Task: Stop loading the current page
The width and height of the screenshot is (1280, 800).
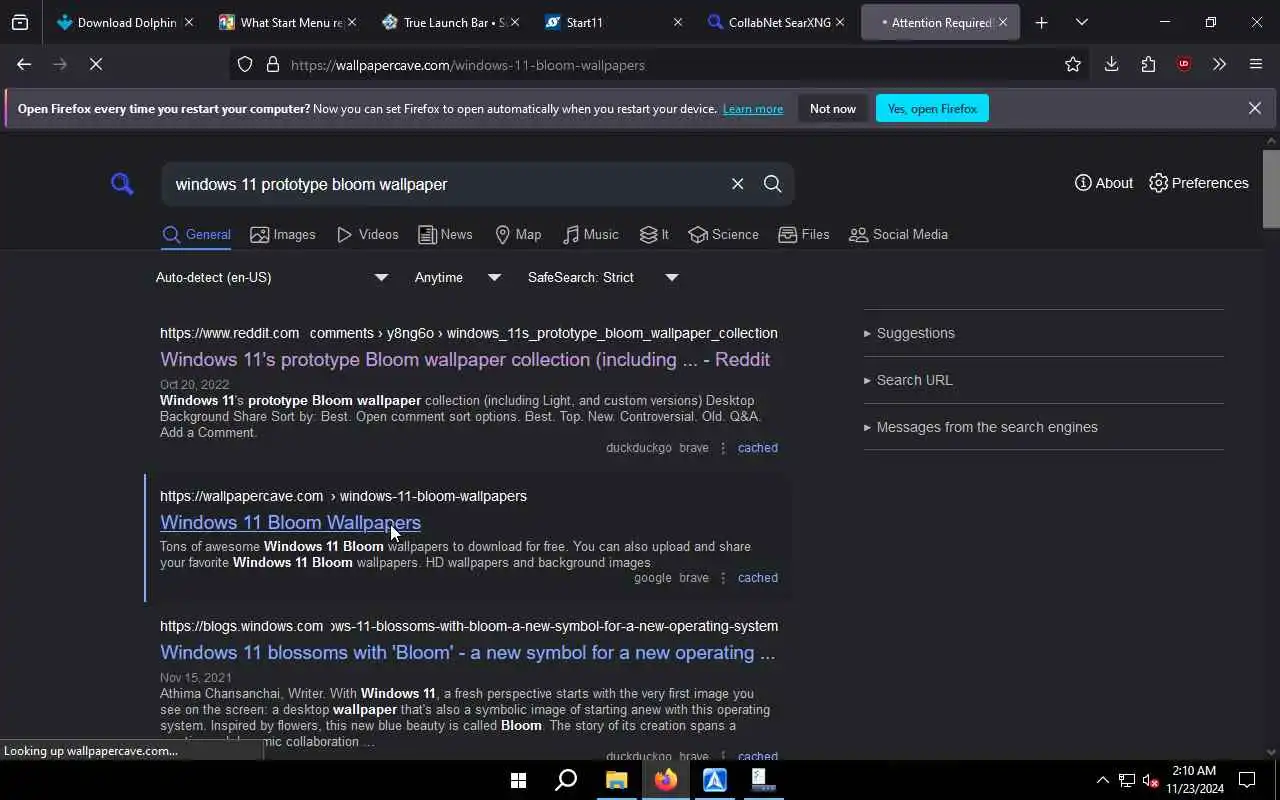Action: coord(96,64)
